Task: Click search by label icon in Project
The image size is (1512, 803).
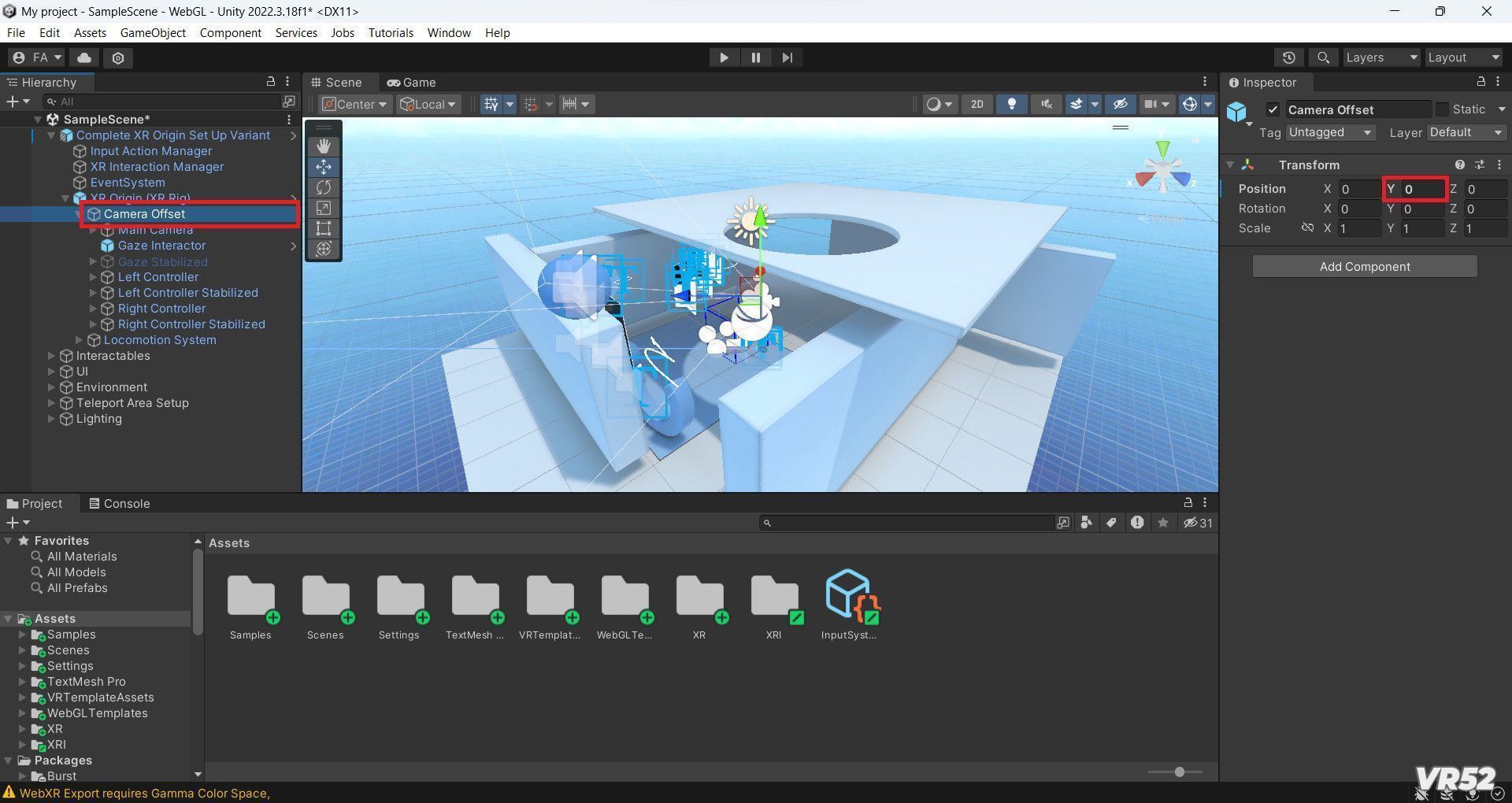Action: [x=1111, y=523]
